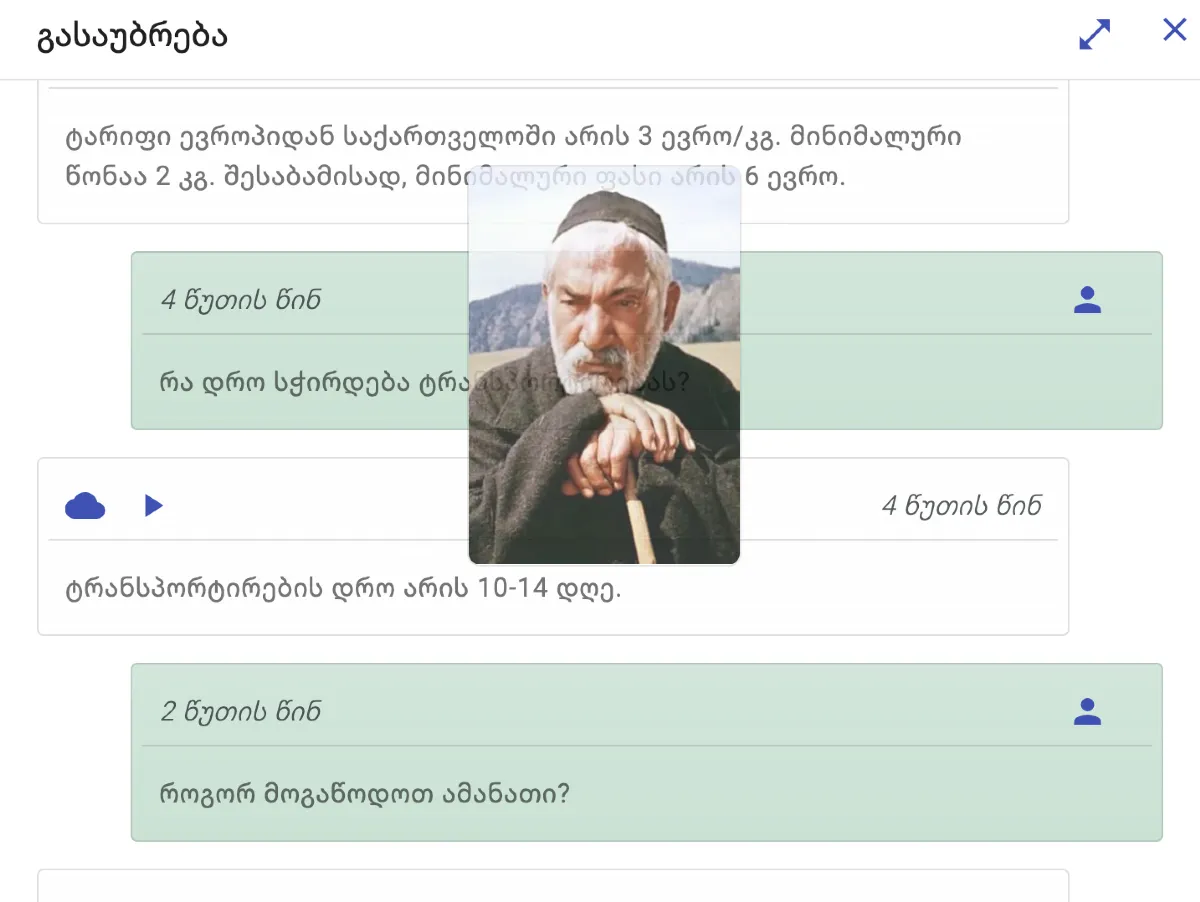The width and height of the screenshot is (1200, 902).
Task: Click the partially visible card at the bottom
Action: point(552,886)
